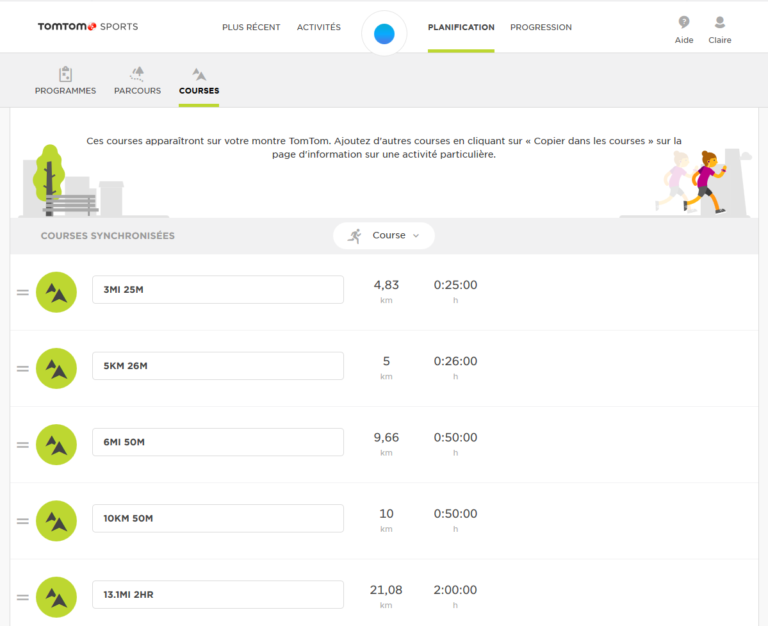The height and width of the screenshot is (626, 768).
Task: Switch to the Planification tab
Action: click(461, 27)
